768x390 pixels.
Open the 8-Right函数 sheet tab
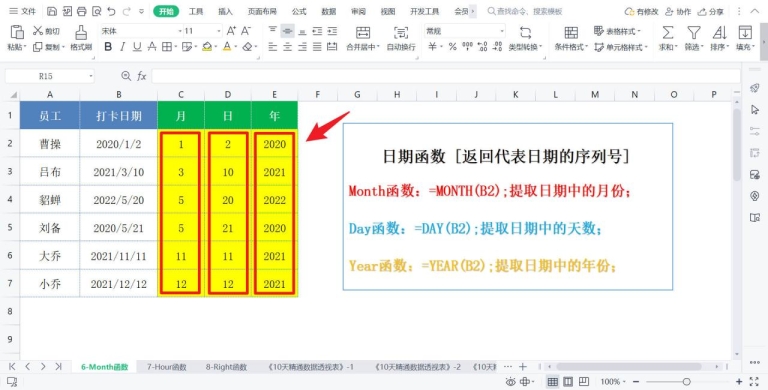coord(226,366)
